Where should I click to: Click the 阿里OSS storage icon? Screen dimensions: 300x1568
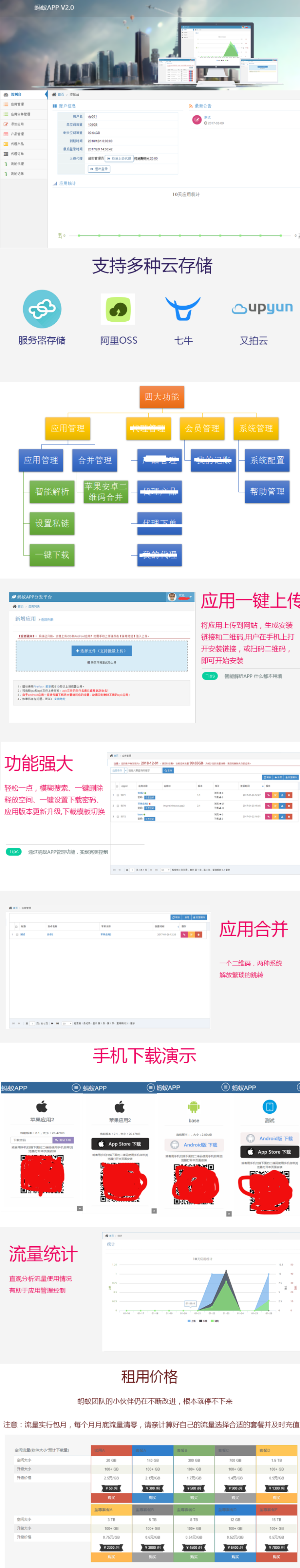pos(118,309)
